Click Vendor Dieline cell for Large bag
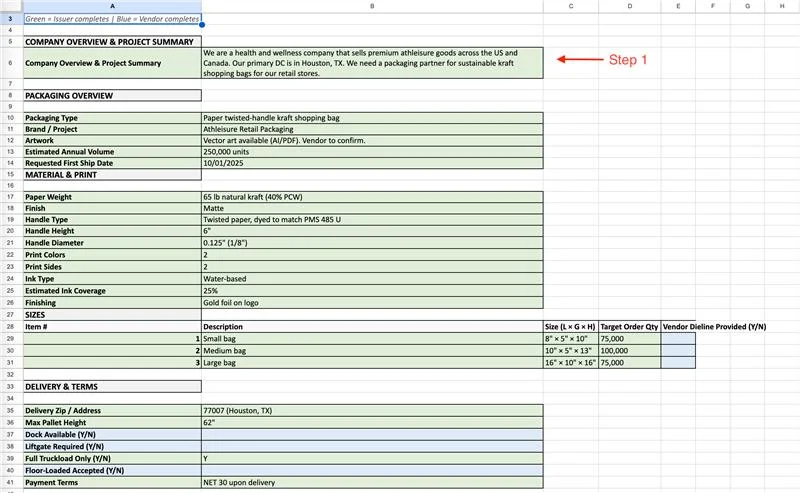Image resolution: width=800 pixels, height=493 pixels. [678, 363]
